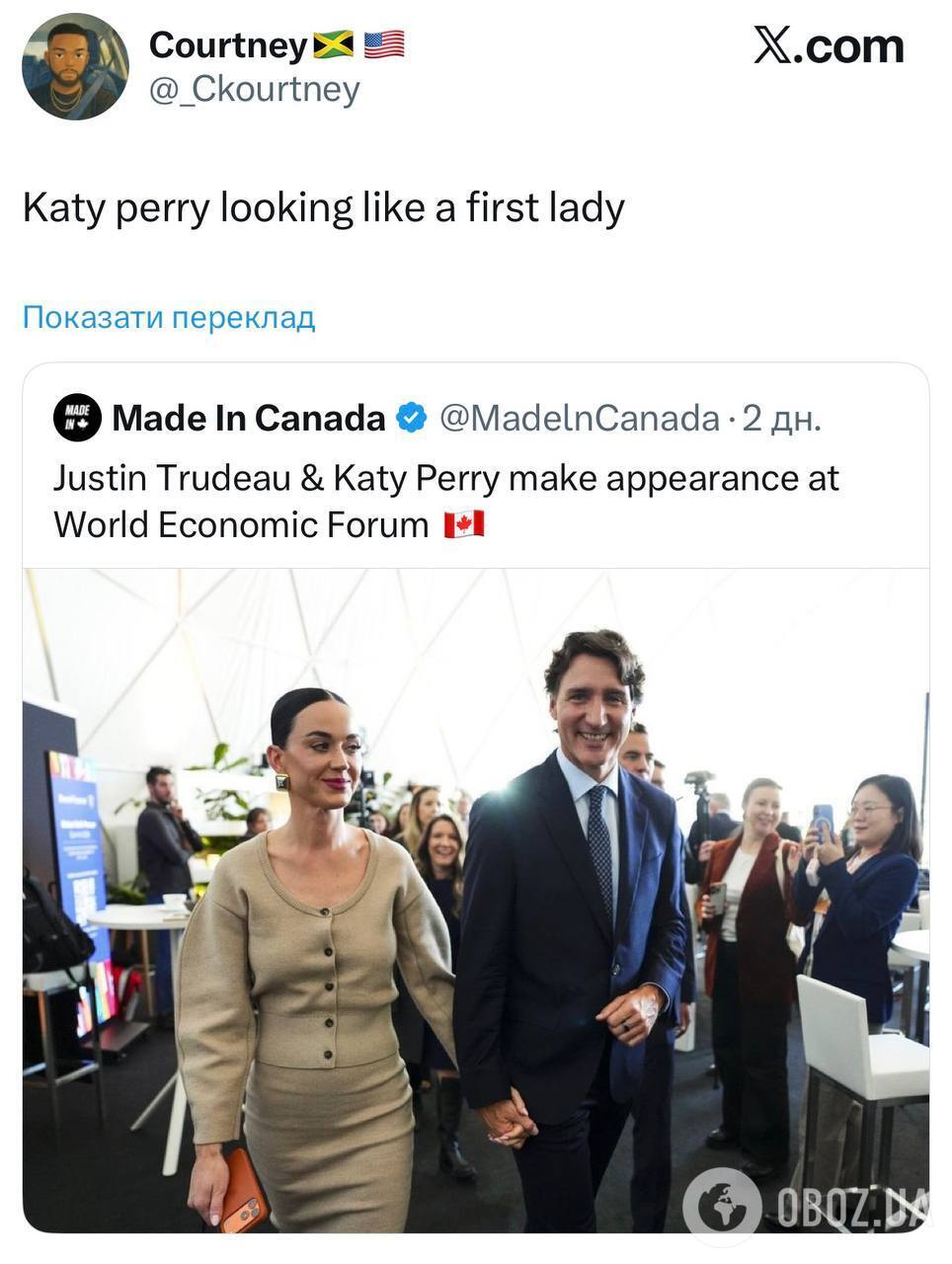Click the "2 дн." timestamp
The height and width of the screenshot is (1264, 952).
[x=781, y=418]
